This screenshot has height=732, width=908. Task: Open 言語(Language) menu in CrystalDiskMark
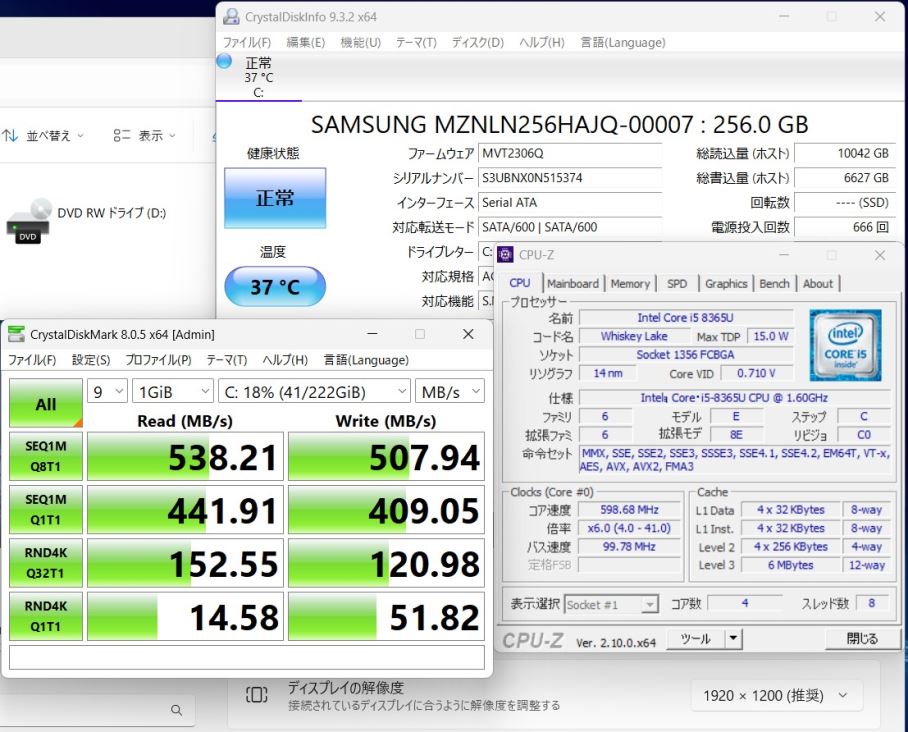(x=366, y=360)
